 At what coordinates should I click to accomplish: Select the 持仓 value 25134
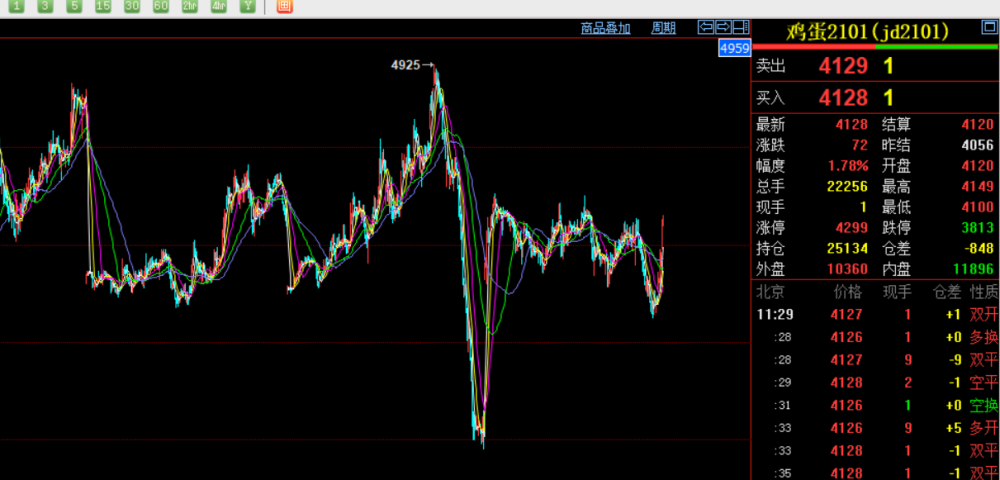[x=848, y=248]
